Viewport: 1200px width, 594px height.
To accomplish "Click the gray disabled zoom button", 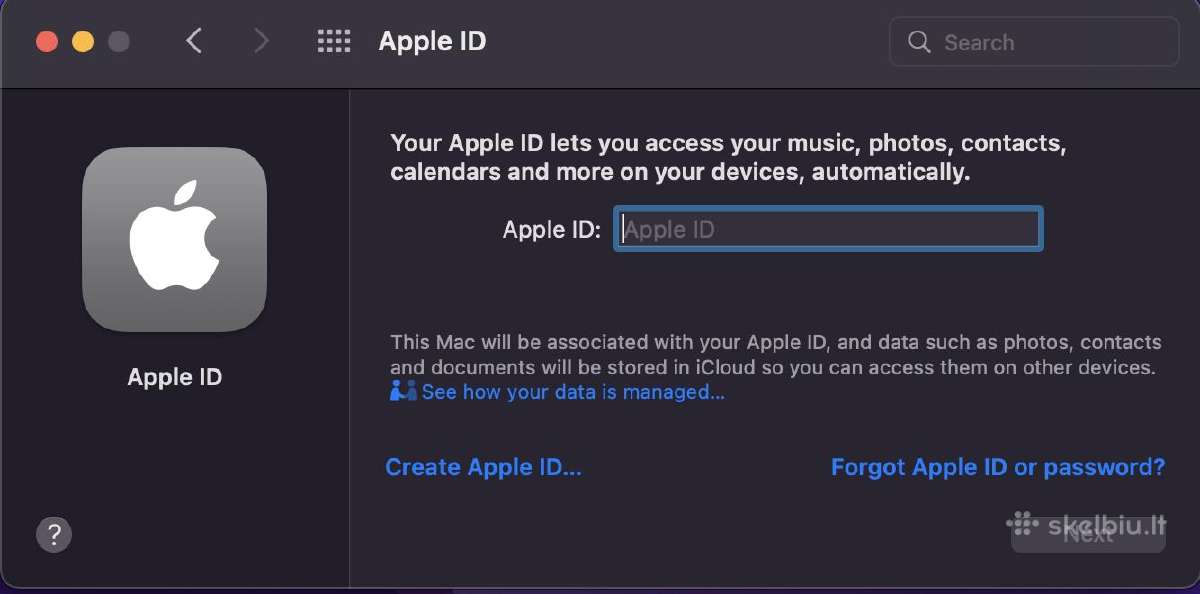I will [119, 42].
